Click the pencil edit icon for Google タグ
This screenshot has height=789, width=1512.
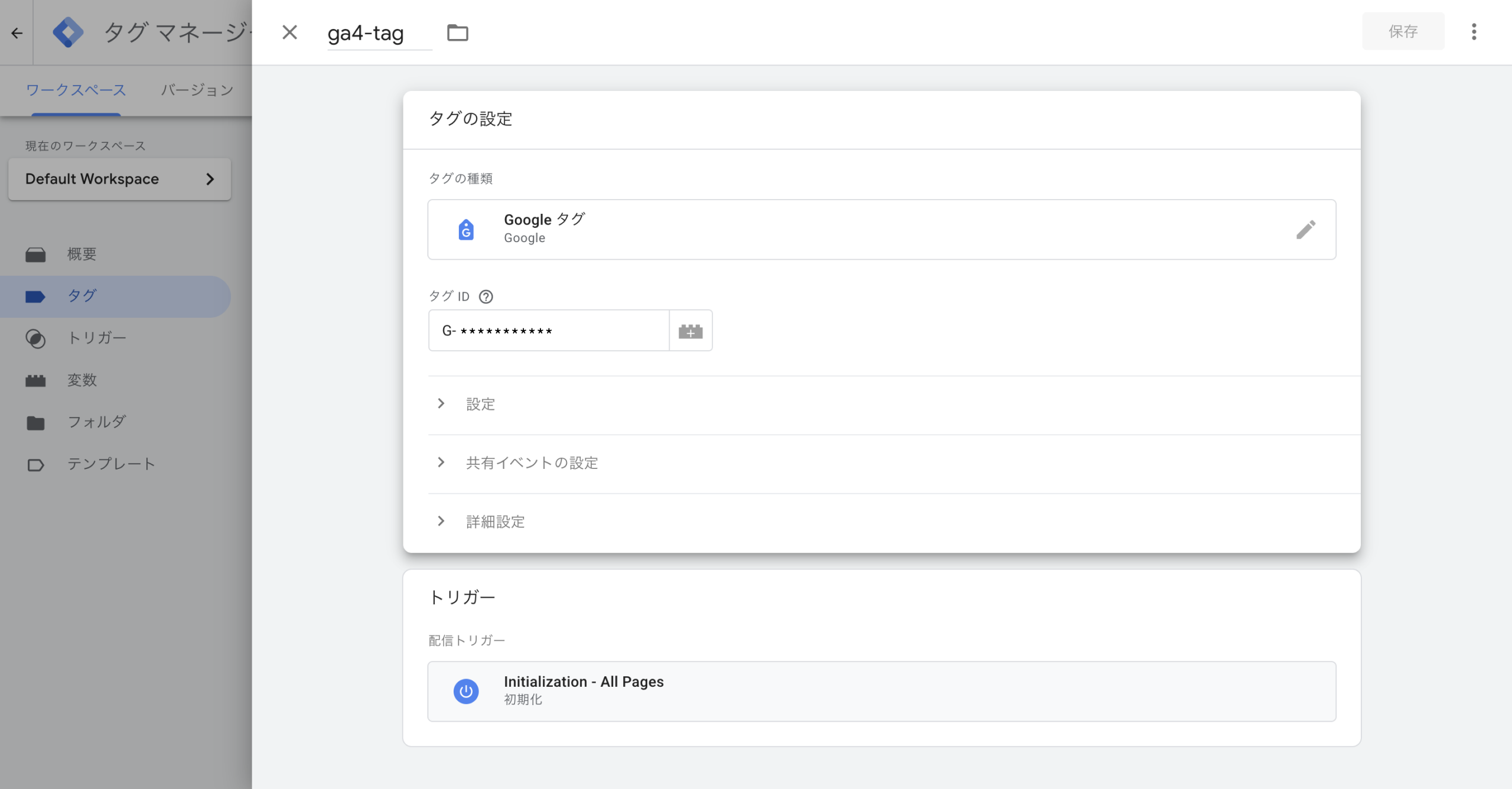click(x=1306, y=230)
